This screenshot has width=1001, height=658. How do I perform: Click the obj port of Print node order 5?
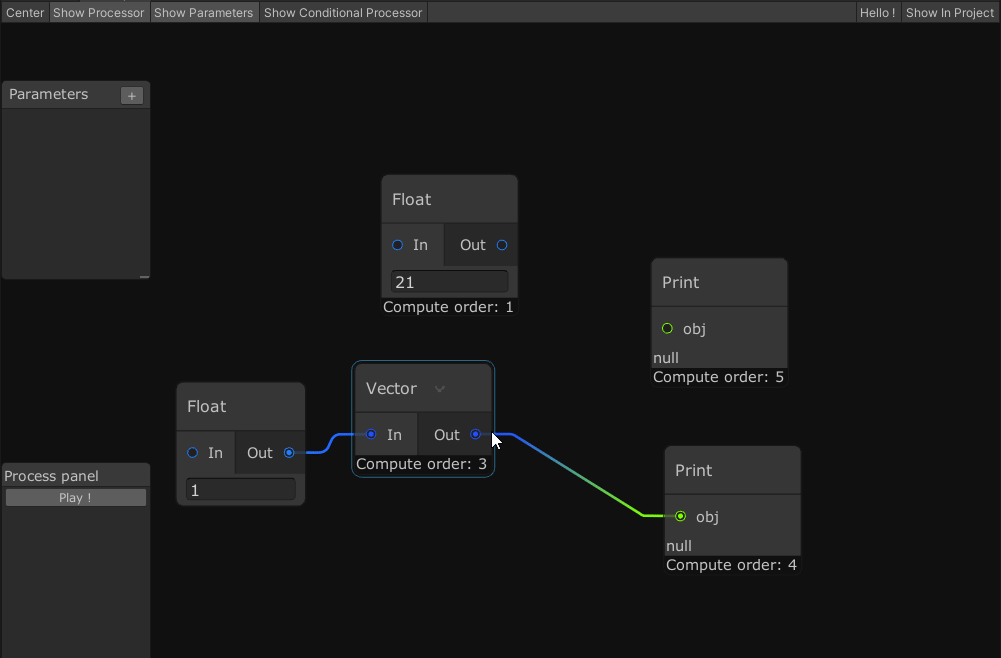(667, 329)
